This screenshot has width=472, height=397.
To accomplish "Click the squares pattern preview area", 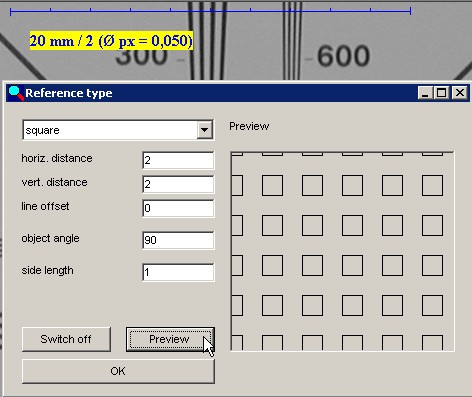I will coord(342,251).
